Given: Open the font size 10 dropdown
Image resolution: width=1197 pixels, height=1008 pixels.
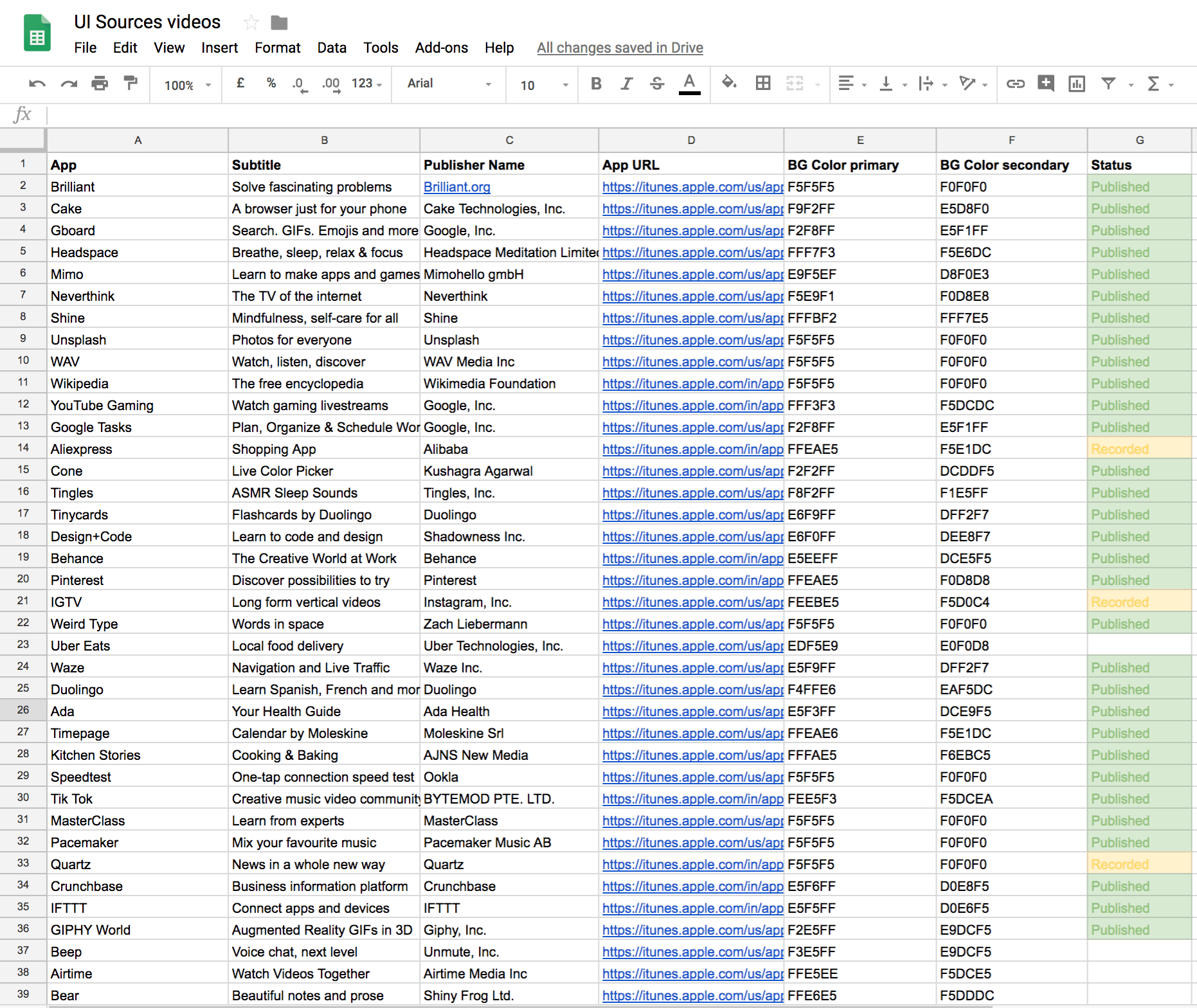Looking at the screenshot, I should tap(544, 85).
